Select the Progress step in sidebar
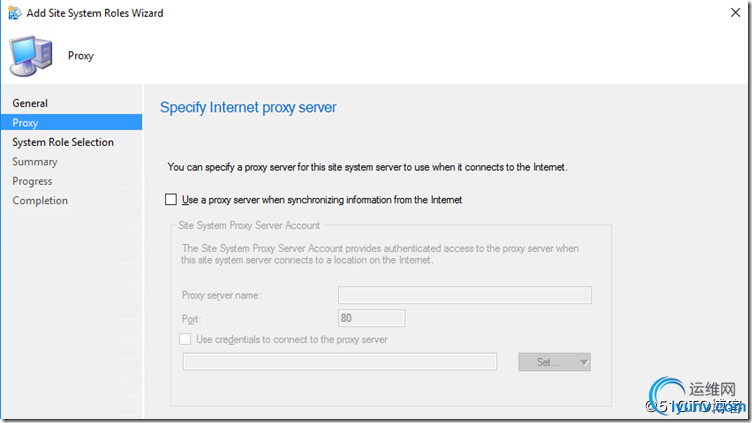The image size is (752, 423). 32,181
